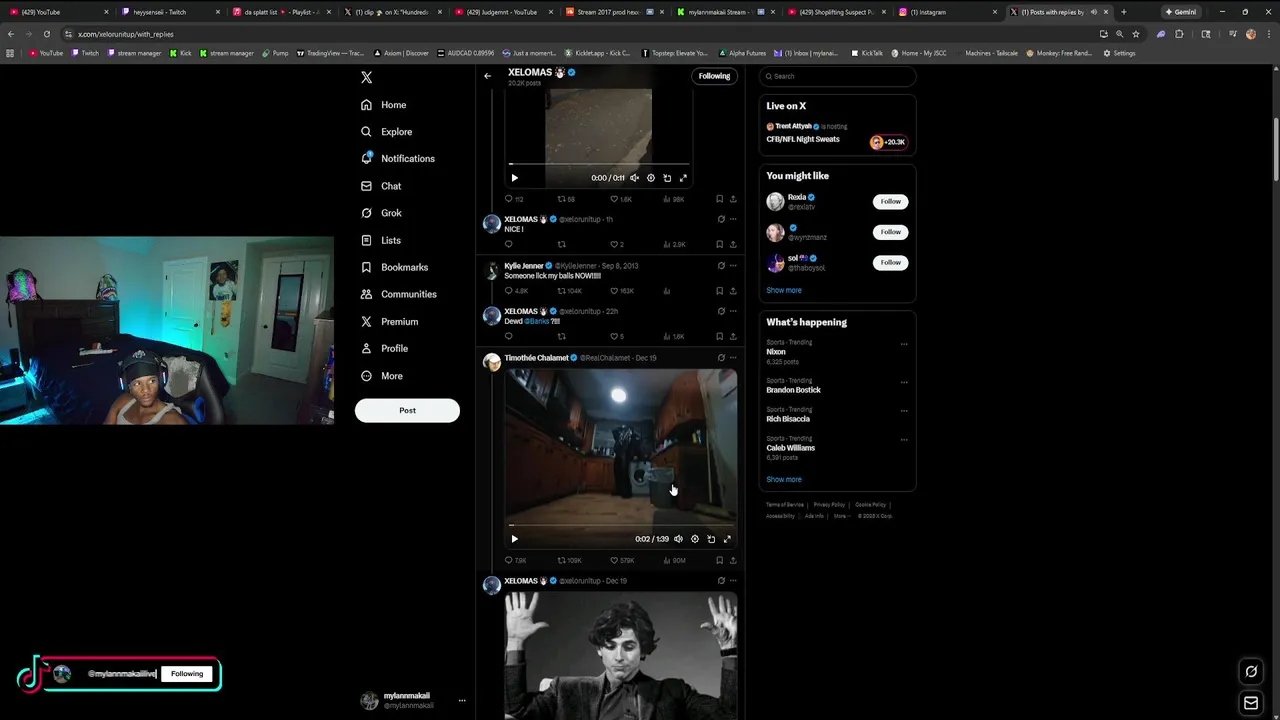
Task: Share the Kylie Jenner post
Action: click(733, 291)
